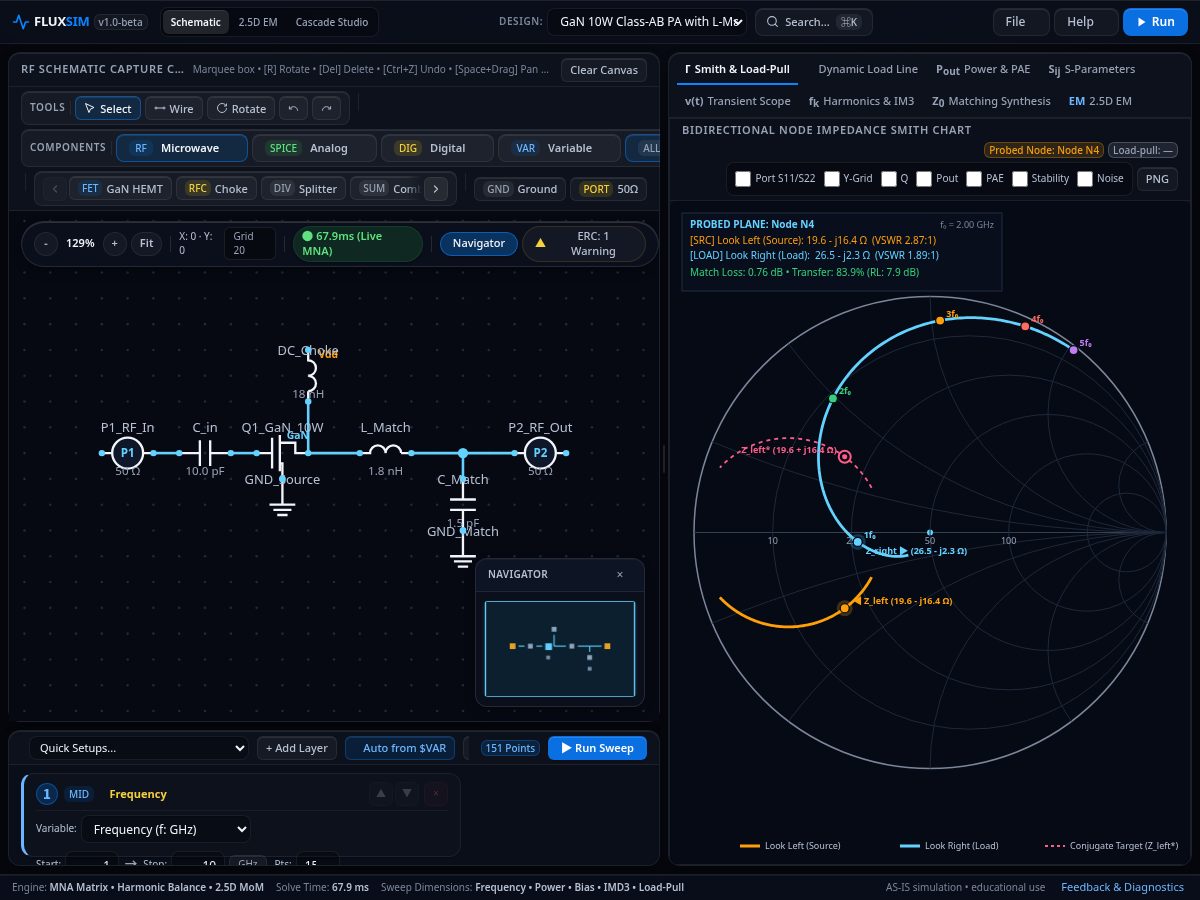Click the blue Run button

pyautogui.click(x=1155, y=22)
